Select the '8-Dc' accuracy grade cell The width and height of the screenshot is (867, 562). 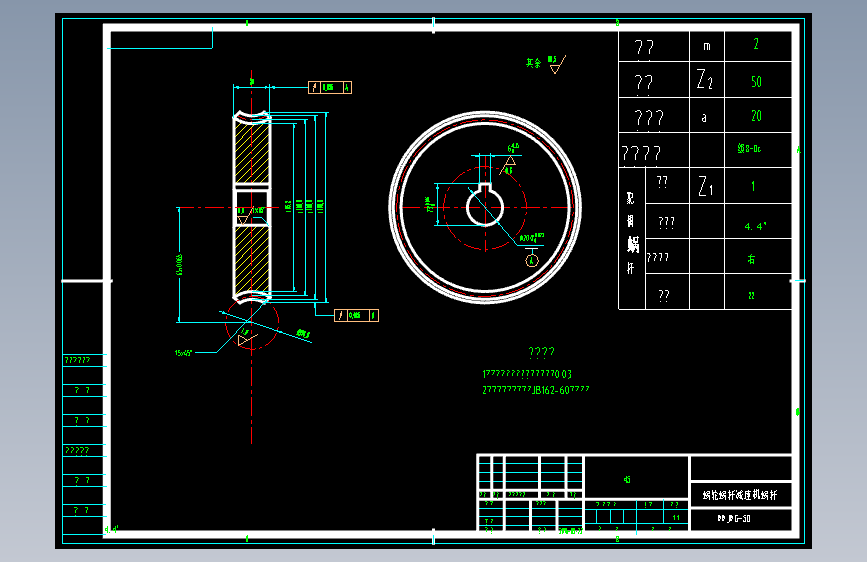[749, 148]
